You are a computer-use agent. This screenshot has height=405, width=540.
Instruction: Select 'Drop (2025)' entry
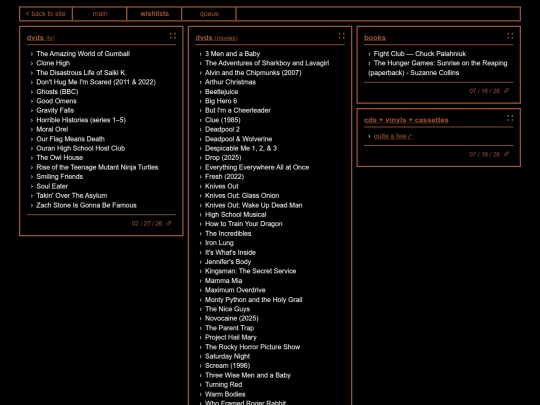tap(223, 157)
